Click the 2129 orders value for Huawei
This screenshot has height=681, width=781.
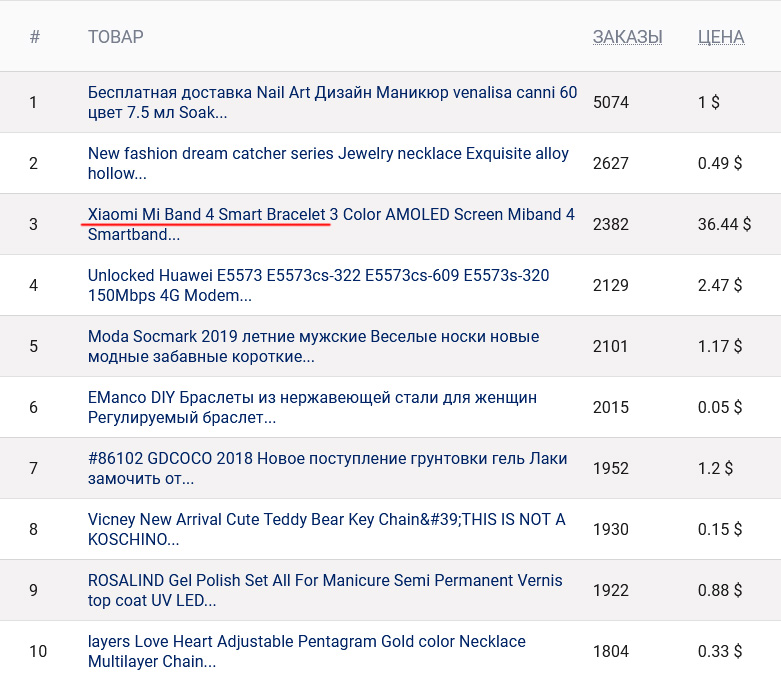click(611, 285)
